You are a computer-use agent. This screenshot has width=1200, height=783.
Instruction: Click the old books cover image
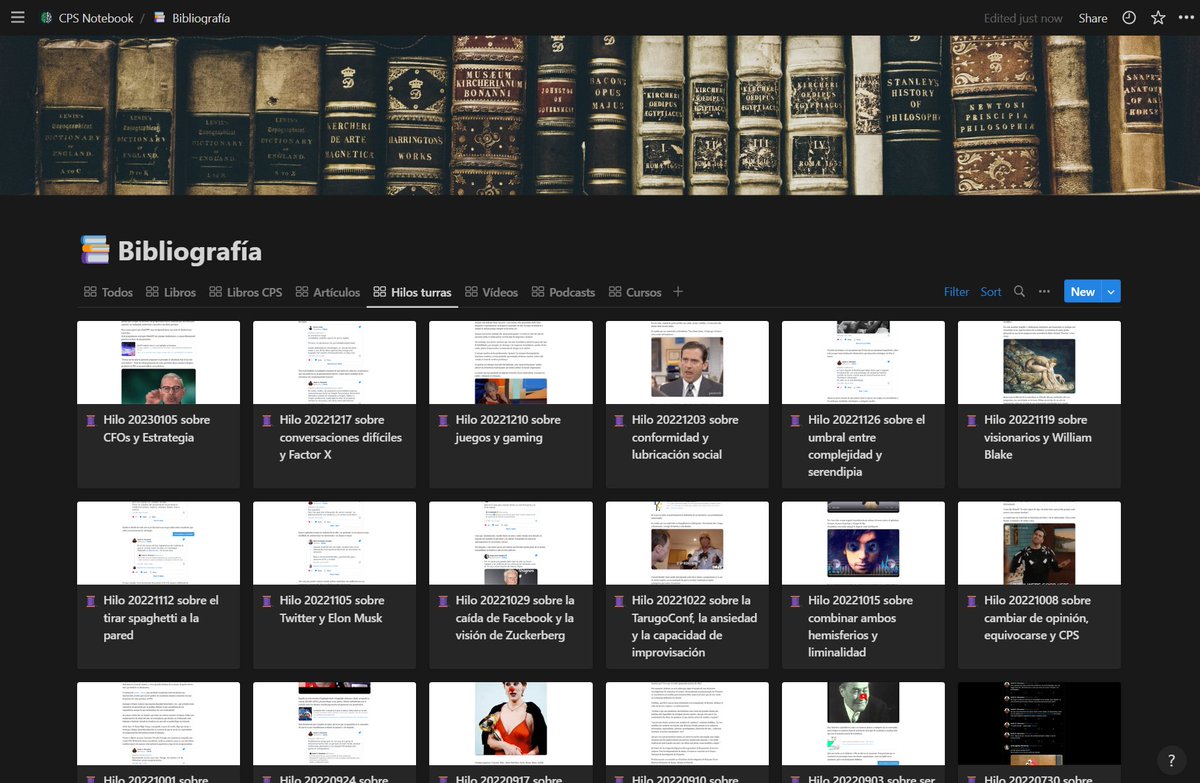click(600, 115)
